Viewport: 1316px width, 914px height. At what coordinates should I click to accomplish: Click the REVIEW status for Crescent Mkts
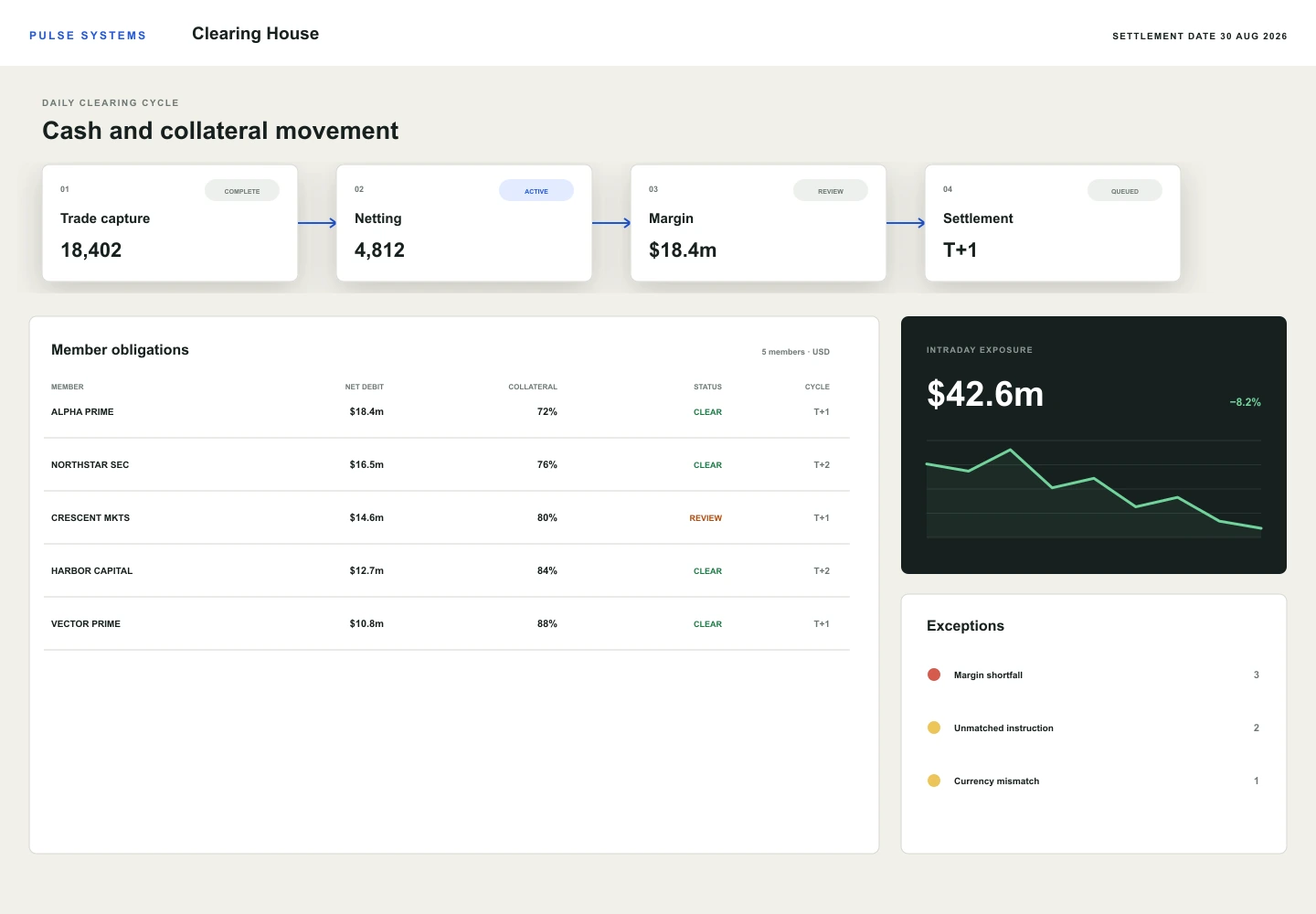pyautogui.click(x=706, y=518)
